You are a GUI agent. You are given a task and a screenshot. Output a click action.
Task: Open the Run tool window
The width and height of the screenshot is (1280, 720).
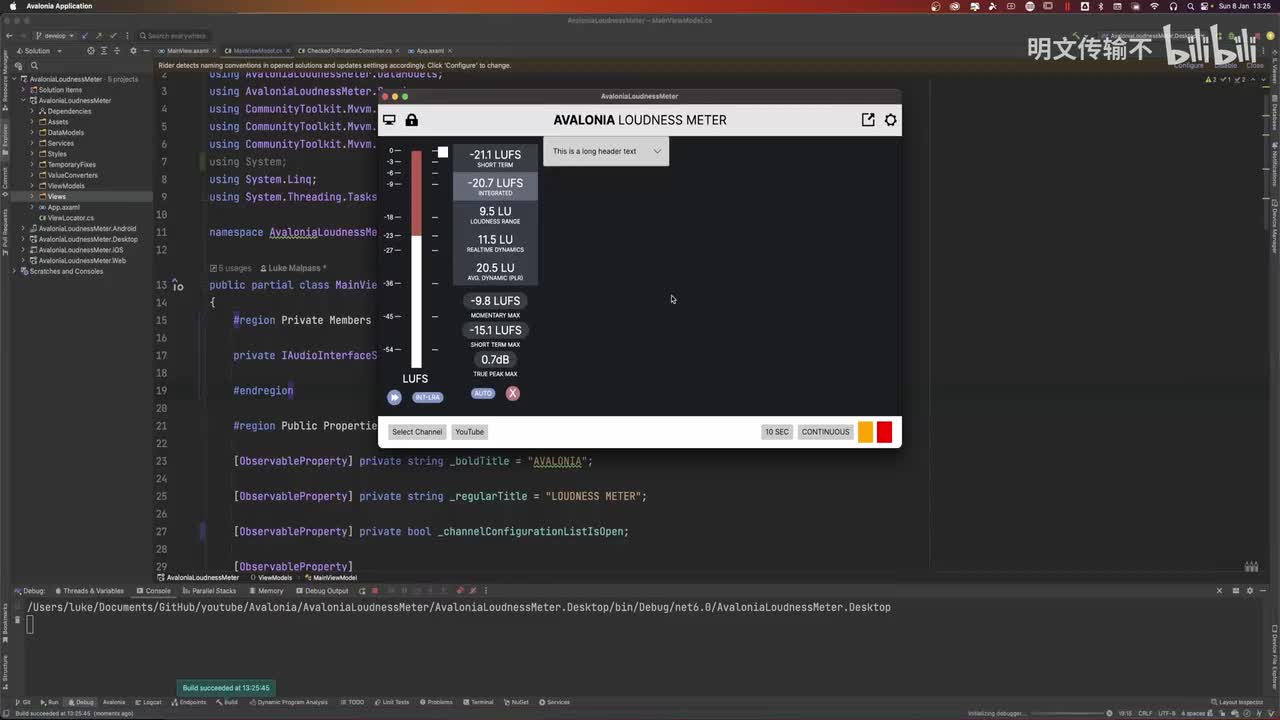tap(49, 702)
